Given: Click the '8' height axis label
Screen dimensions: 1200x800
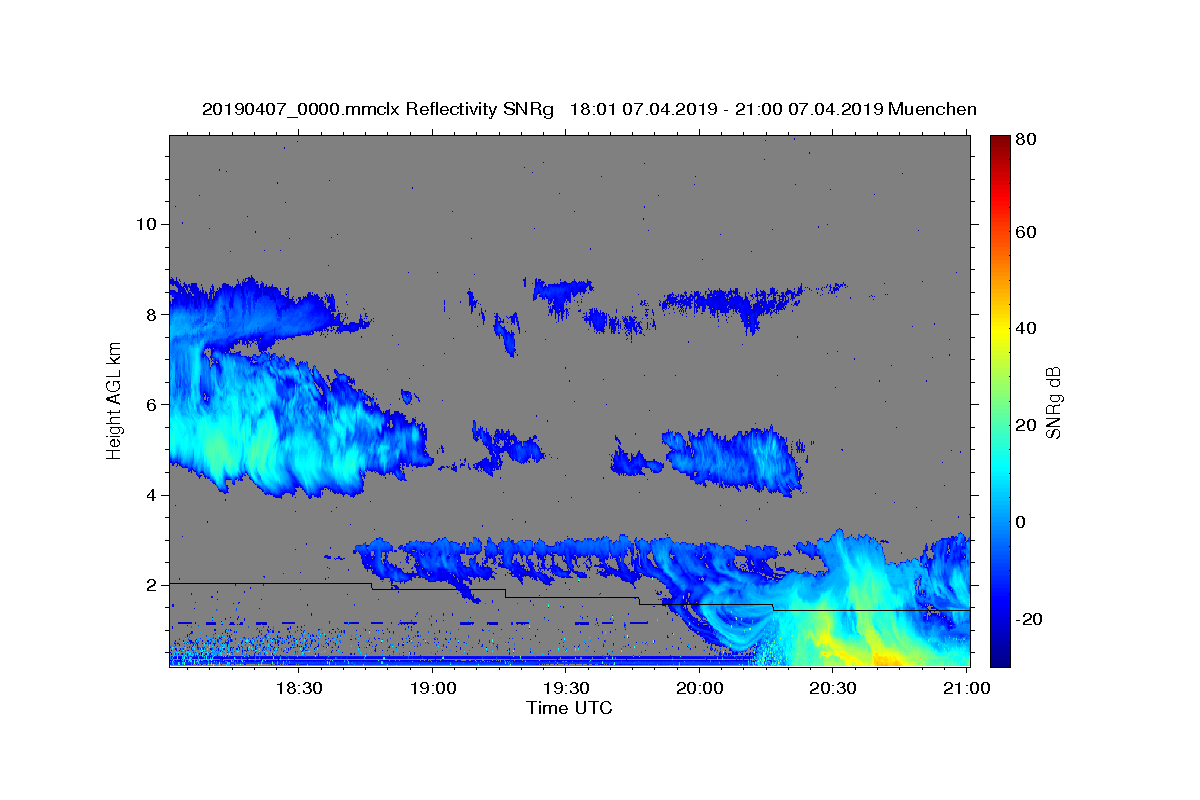Looking at the screenshot, I should tap(150, 314).
